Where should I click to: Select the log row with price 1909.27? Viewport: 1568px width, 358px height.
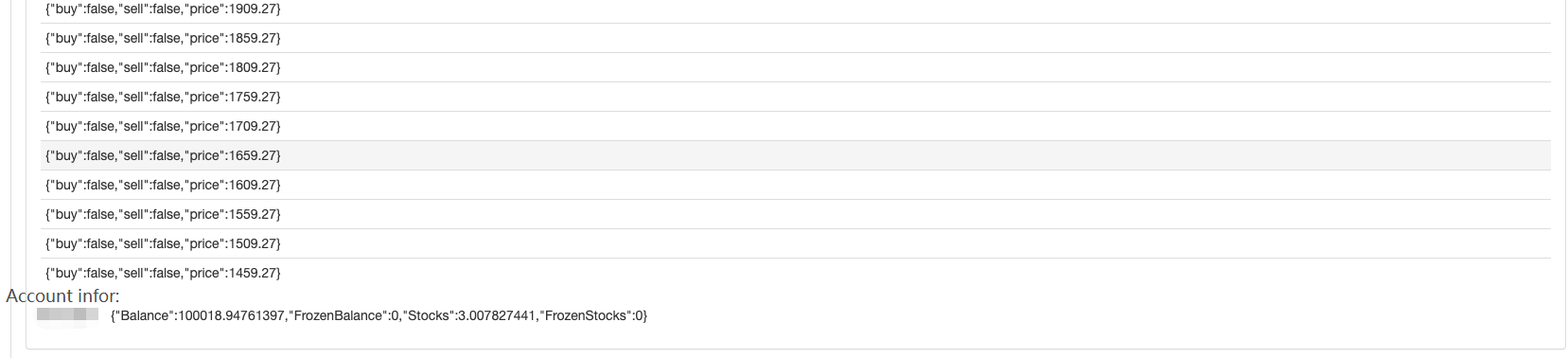point(795,9)
